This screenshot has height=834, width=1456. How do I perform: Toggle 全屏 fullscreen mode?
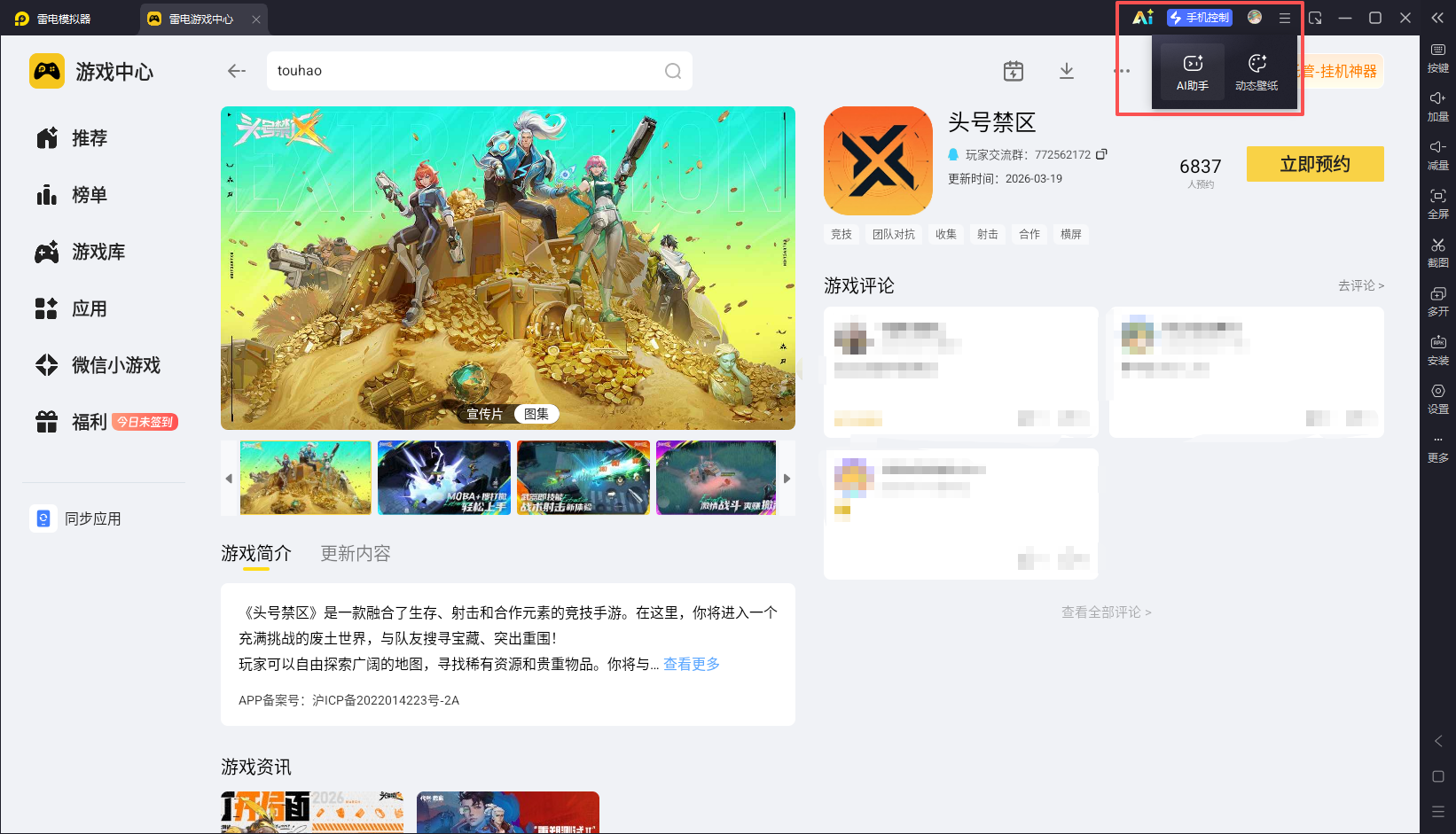1438,204
